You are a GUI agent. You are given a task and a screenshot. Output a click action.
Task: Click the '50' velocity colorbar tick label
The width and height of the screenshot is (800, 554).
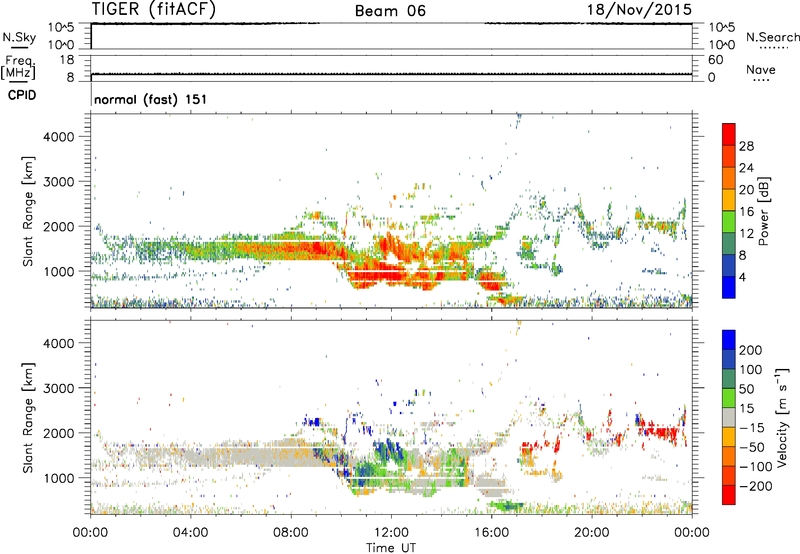tap(746, 389)
